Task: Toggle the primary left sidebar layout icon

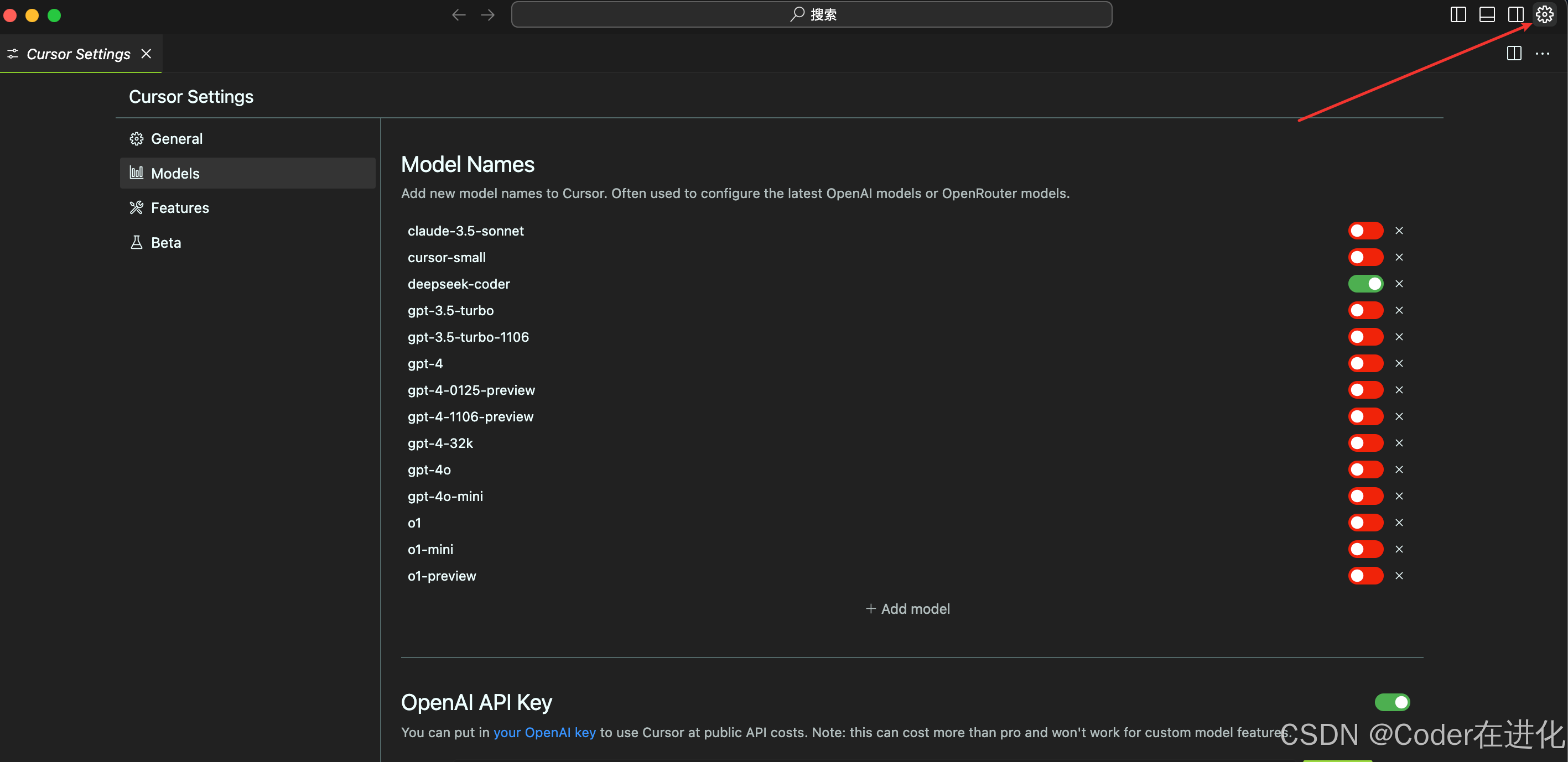Action: click(x=1458, y=14)
